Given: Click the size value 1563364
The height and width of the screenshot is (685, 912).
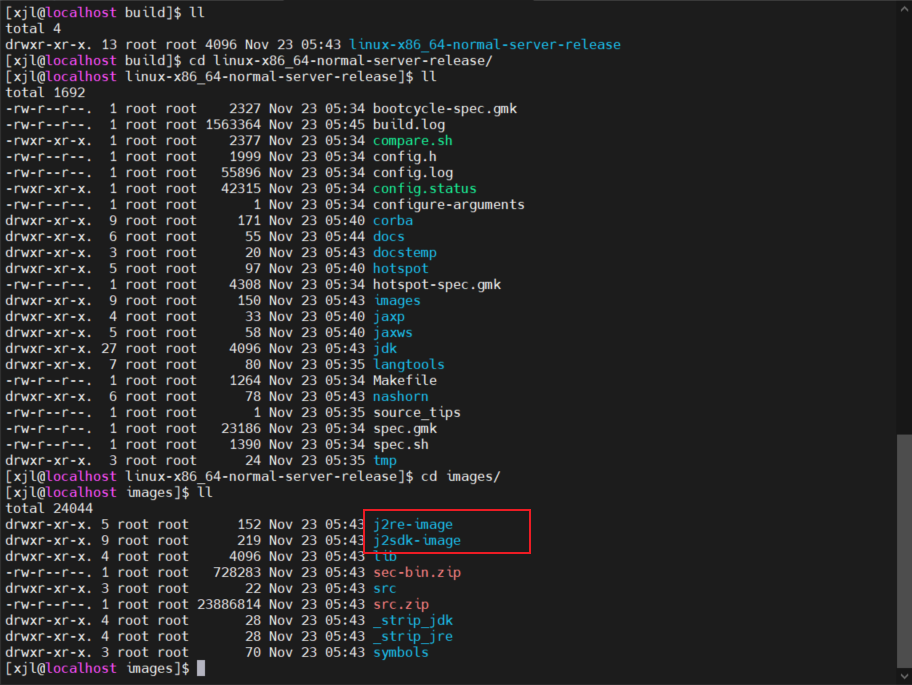Looking at the screenshot, I should 233,125.
